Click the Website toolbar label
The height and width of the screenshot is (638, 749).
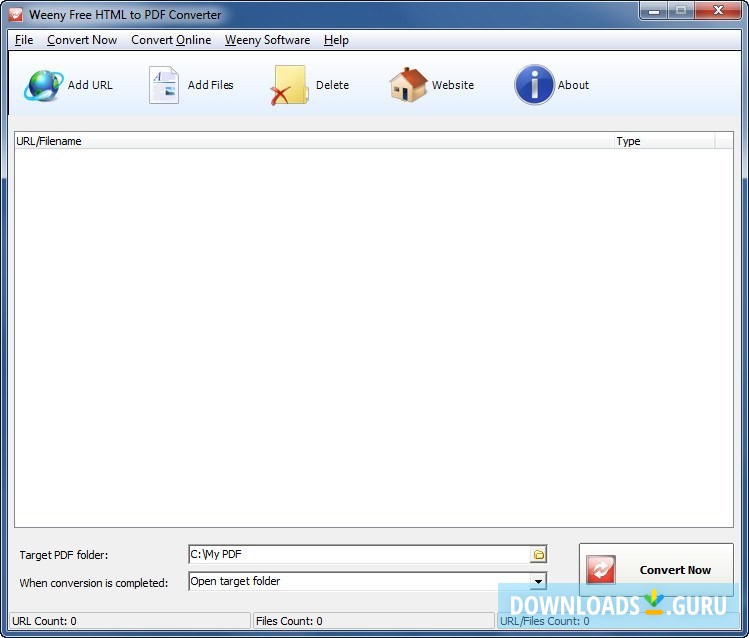[x=452, y=85]
